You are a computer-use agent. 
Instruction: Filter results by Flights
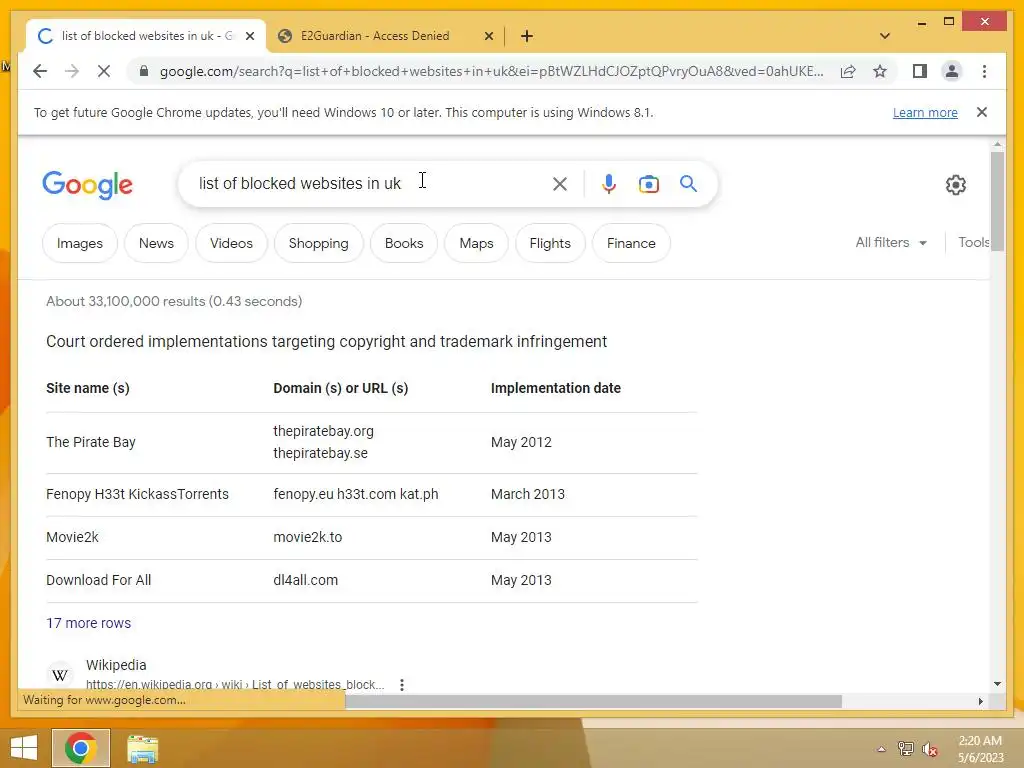click(x=550, y=243)
